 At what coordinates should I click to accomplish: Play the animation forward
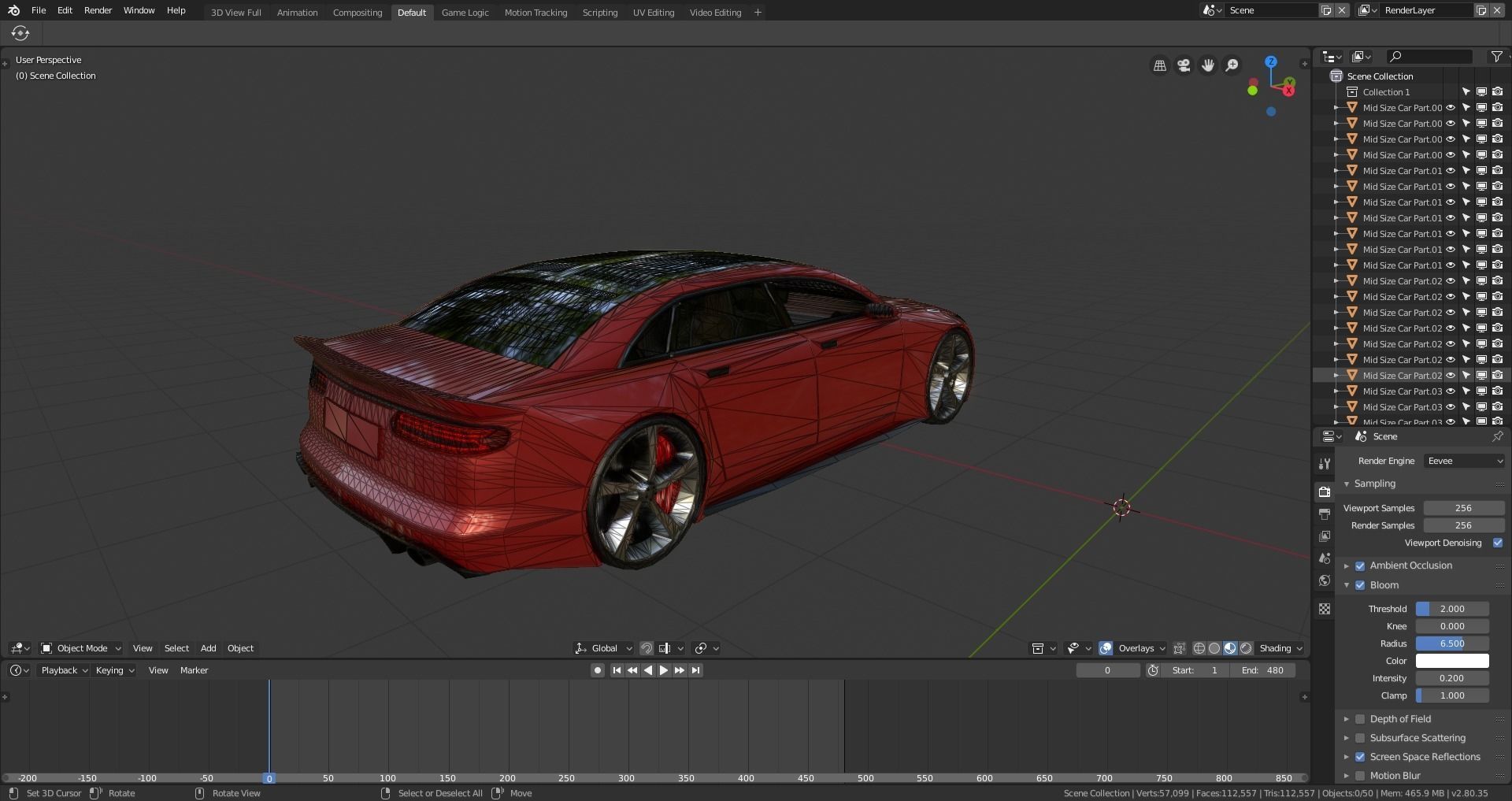663,670
